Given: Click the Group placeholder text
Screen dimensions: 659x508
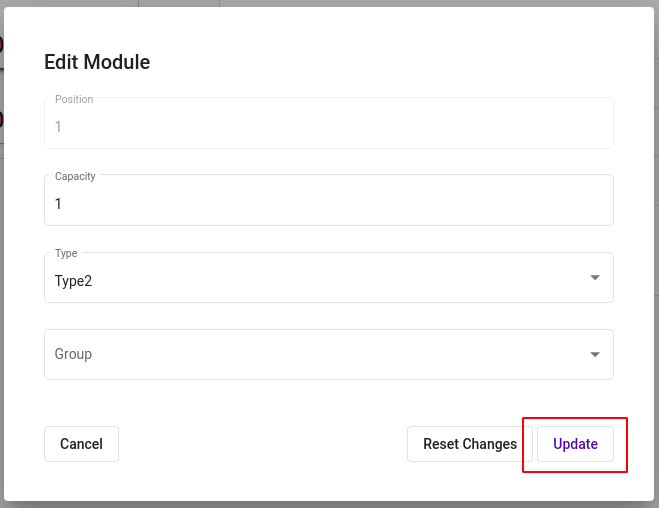Looking at the screenshot, I should 73,354.
